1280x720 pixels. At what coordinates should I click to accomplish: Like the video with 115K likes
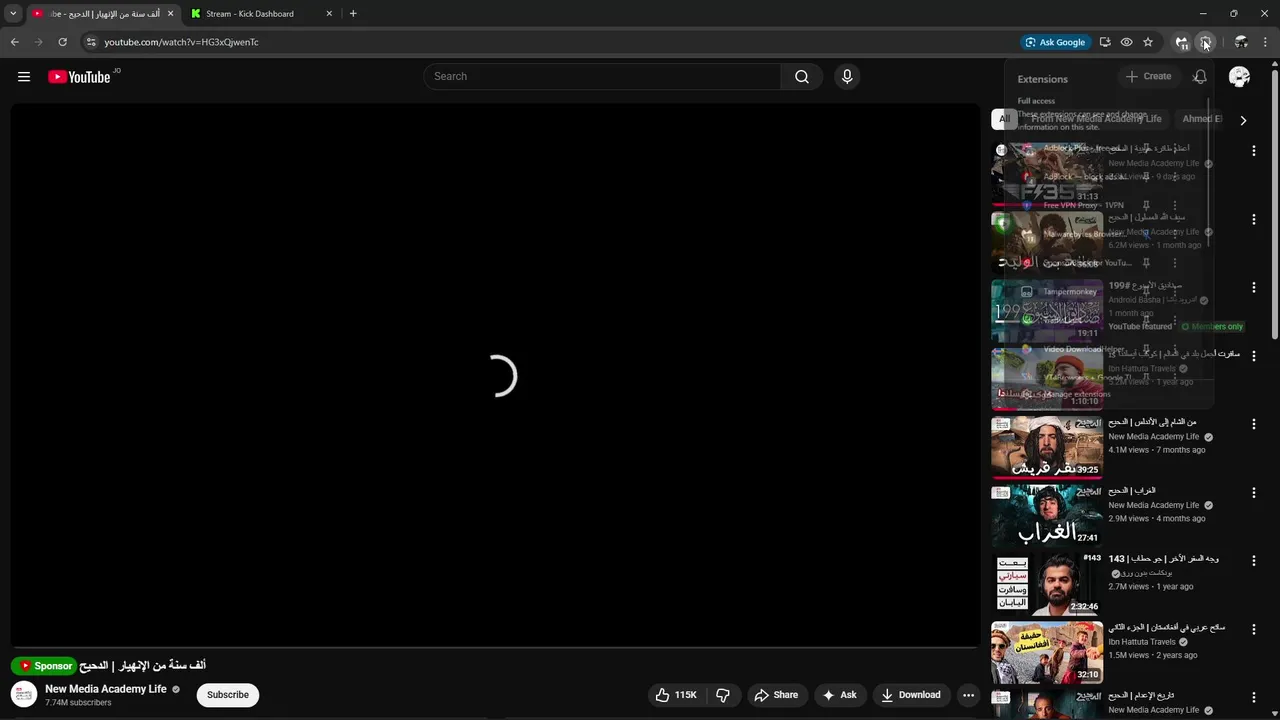point(676,695)
